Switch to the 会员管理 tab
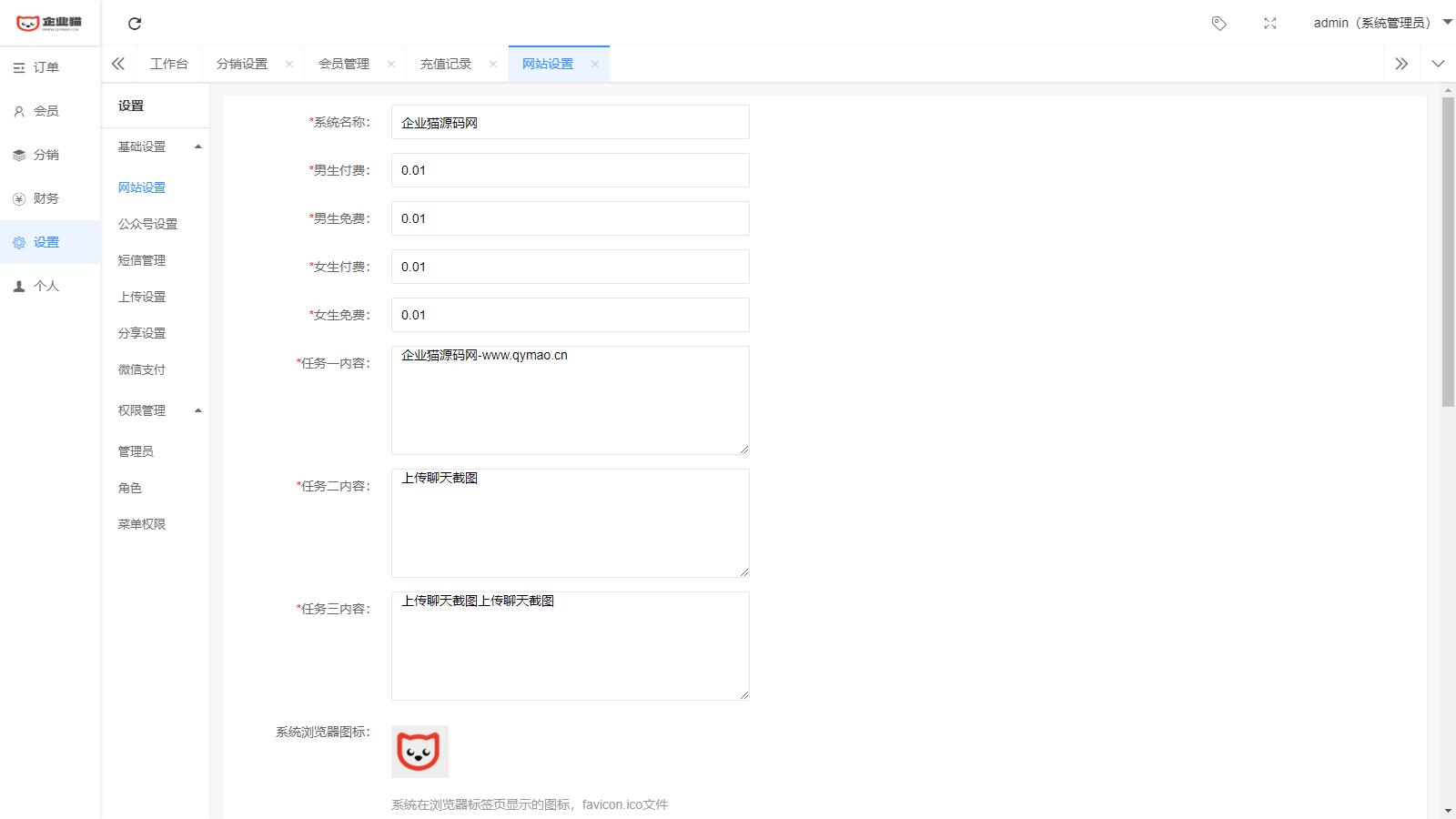Viewport: 1456px width, 819px height. tap(344, 64)
